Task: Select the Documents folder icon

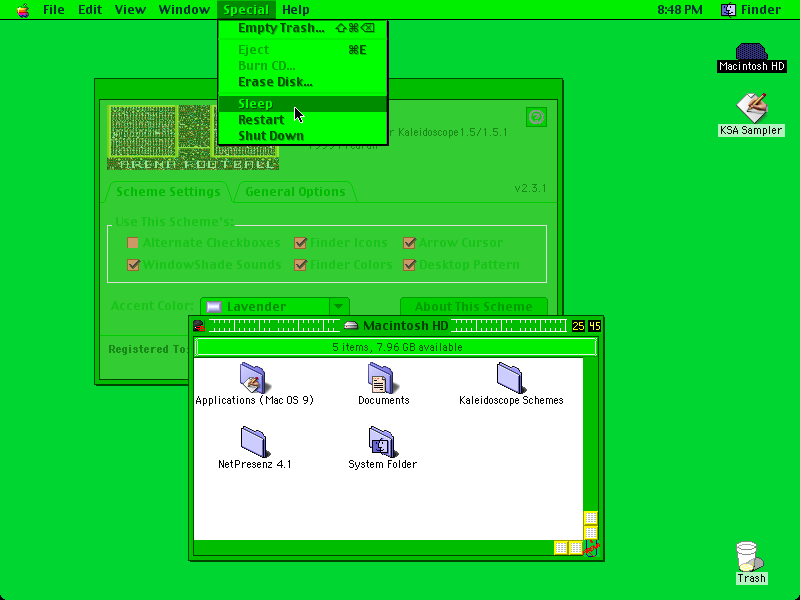Action: 381,378
